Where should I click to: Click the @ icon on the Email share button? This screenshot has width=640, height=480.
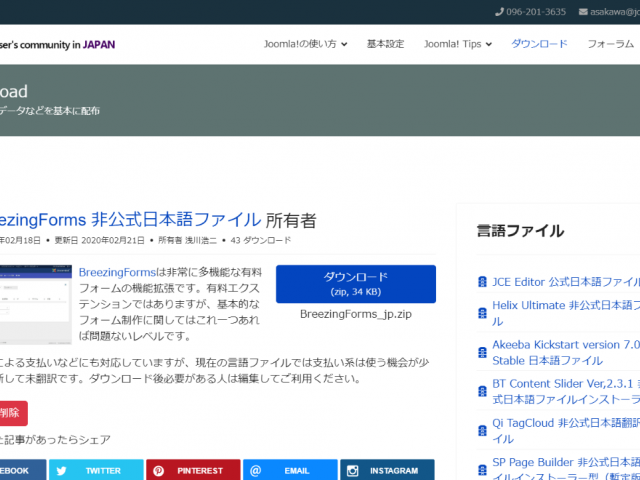click(256, 471)
